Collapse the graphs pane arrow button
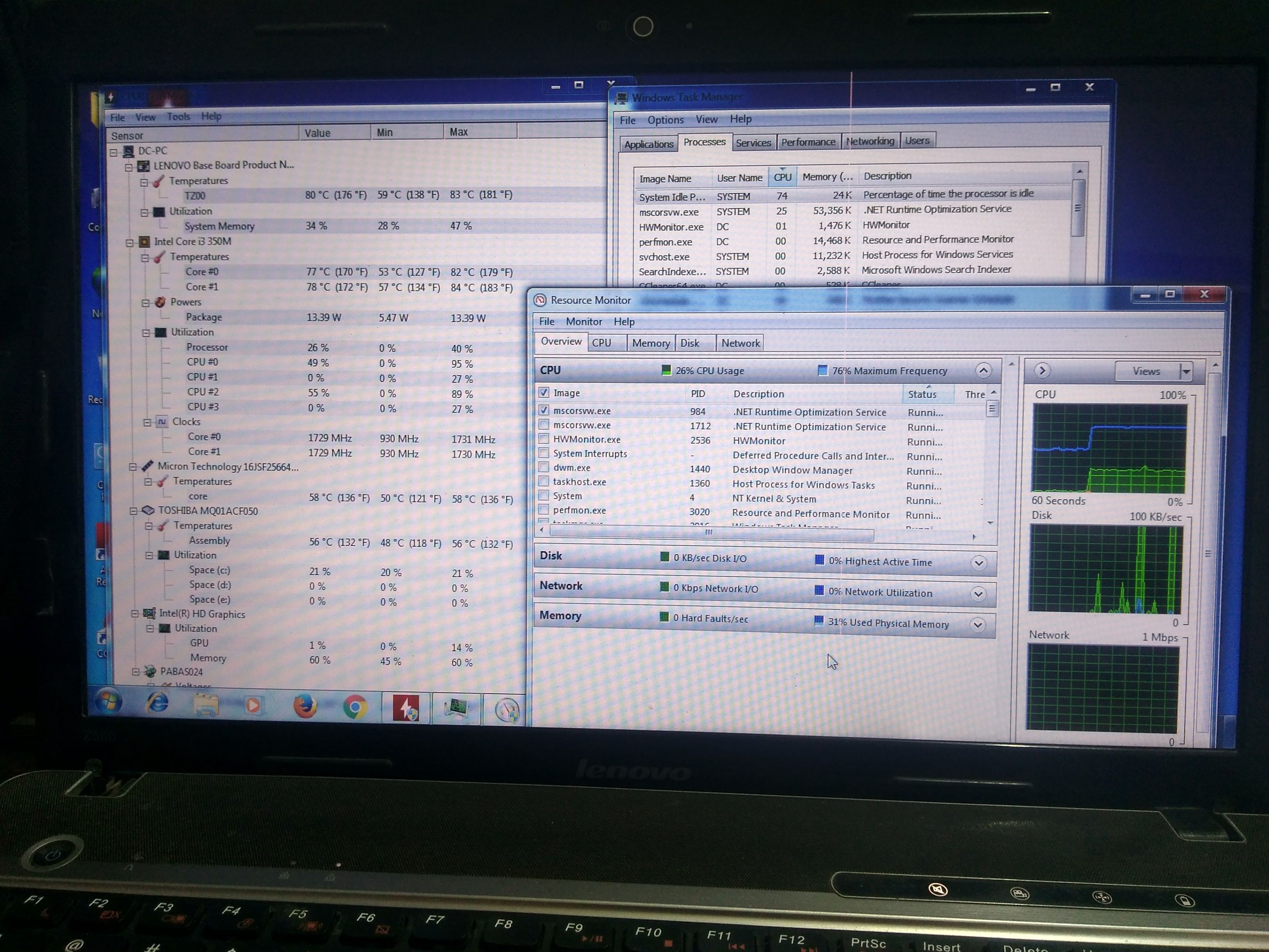The width and height of the screenshot is (1269, 952). 1042,371
